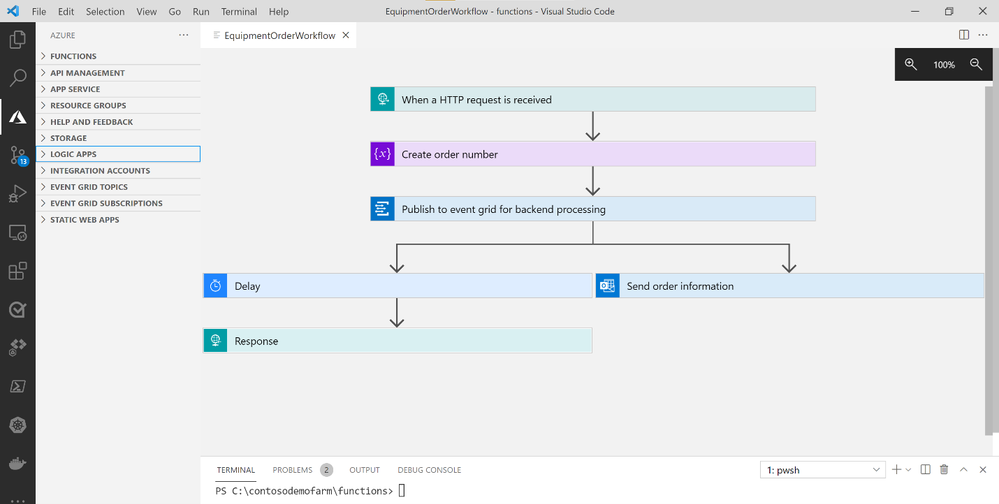999x504 pixels.
Task: Expand the EVENT GRID TOPICS section
Action: click(119, 187)
